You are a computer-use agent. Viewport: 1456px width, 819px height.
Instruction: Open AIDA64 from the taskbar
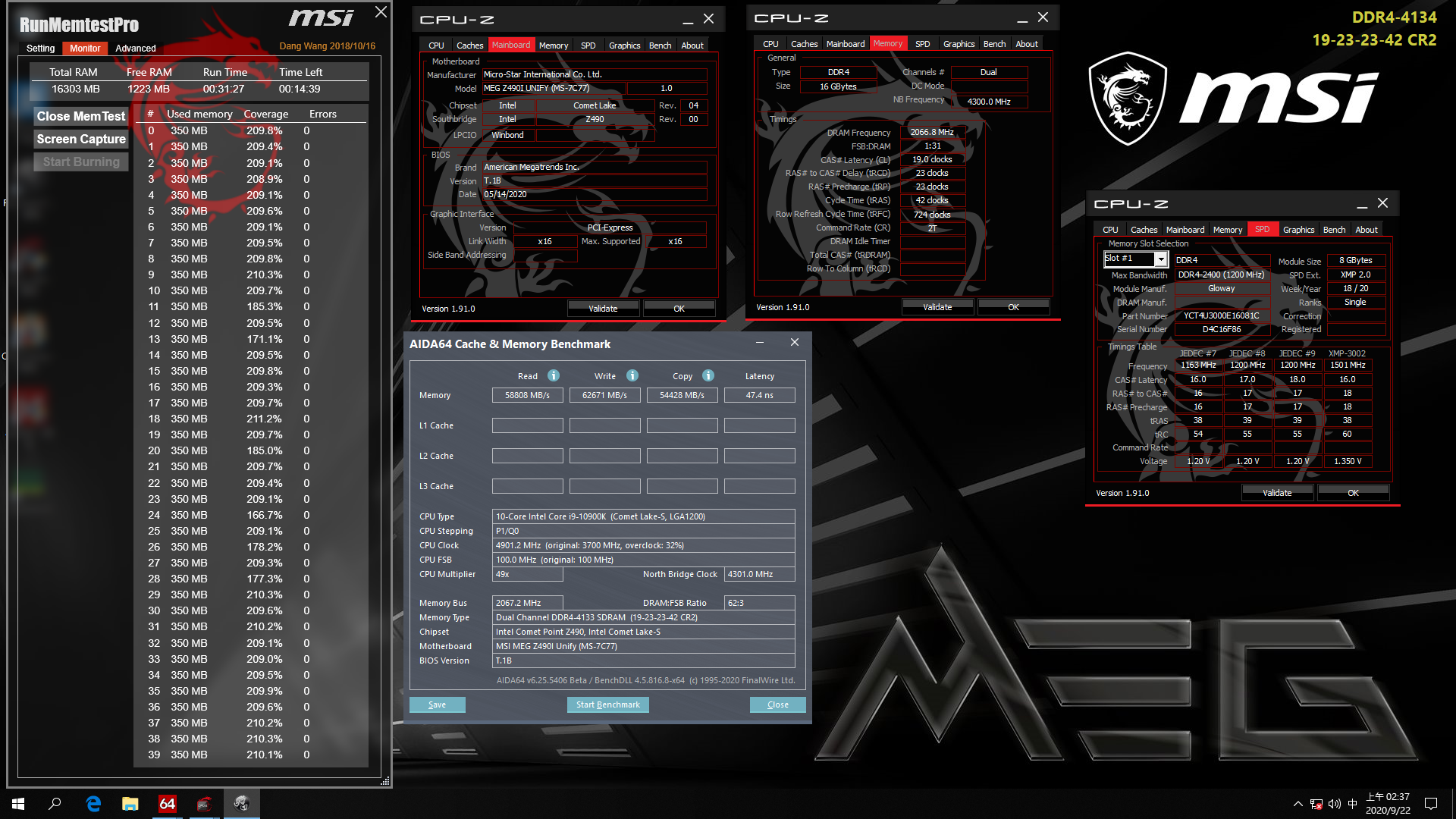167,804
